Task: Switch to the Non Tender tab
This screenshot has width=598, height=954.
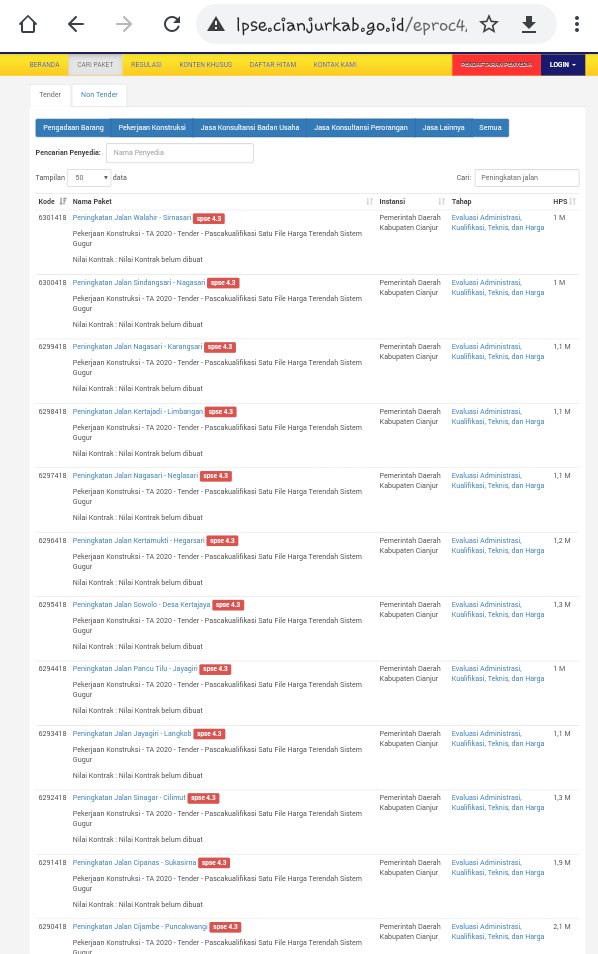Action: [99, 95]
